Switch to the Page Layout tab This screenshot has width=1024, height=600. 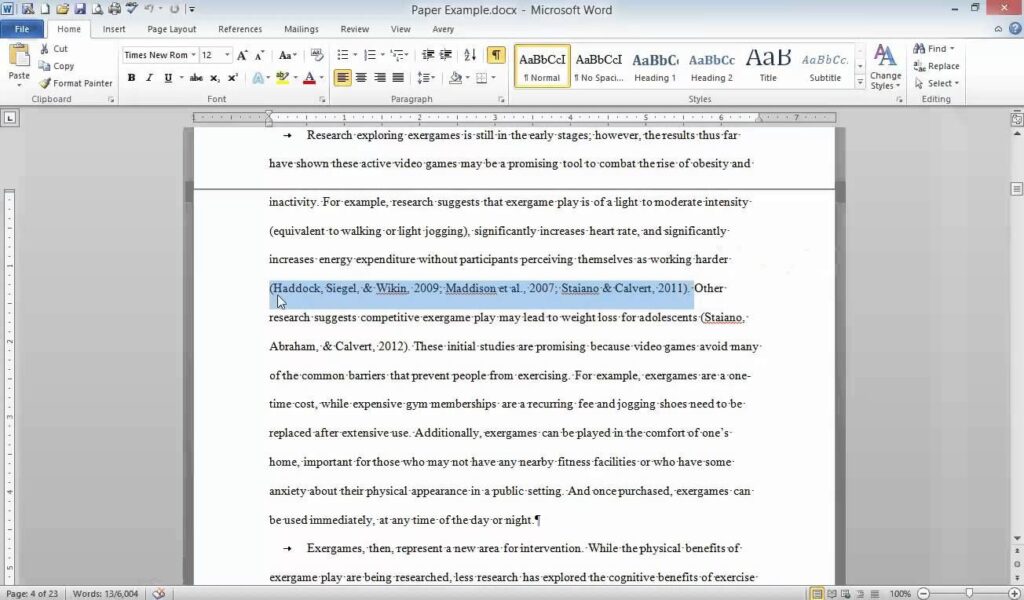[x=172, y=29]
